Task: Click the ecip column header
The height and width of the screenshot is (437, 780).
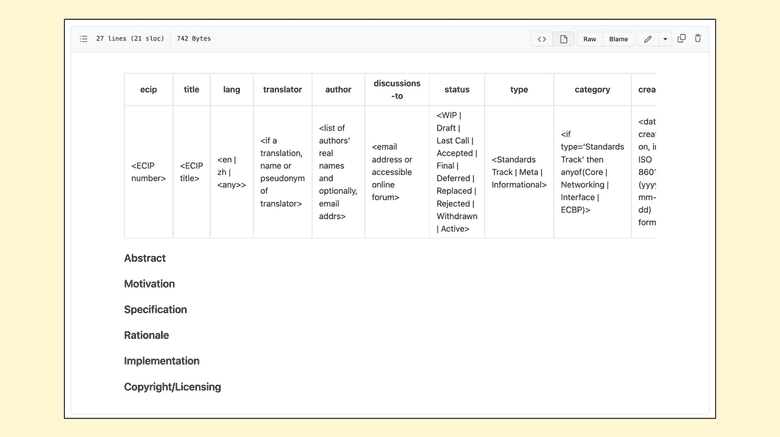Action: 148,90
